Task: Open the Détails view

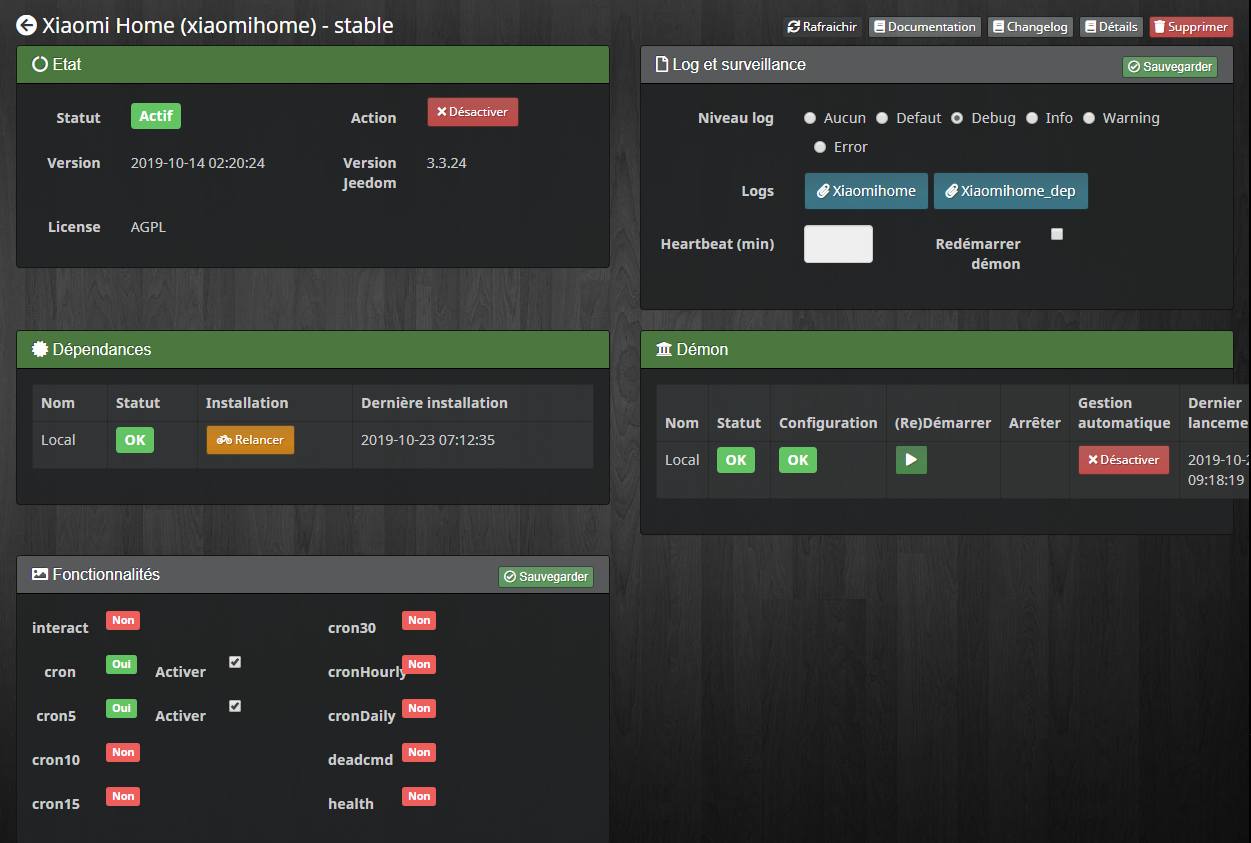Action: [x=1111, y=27]
